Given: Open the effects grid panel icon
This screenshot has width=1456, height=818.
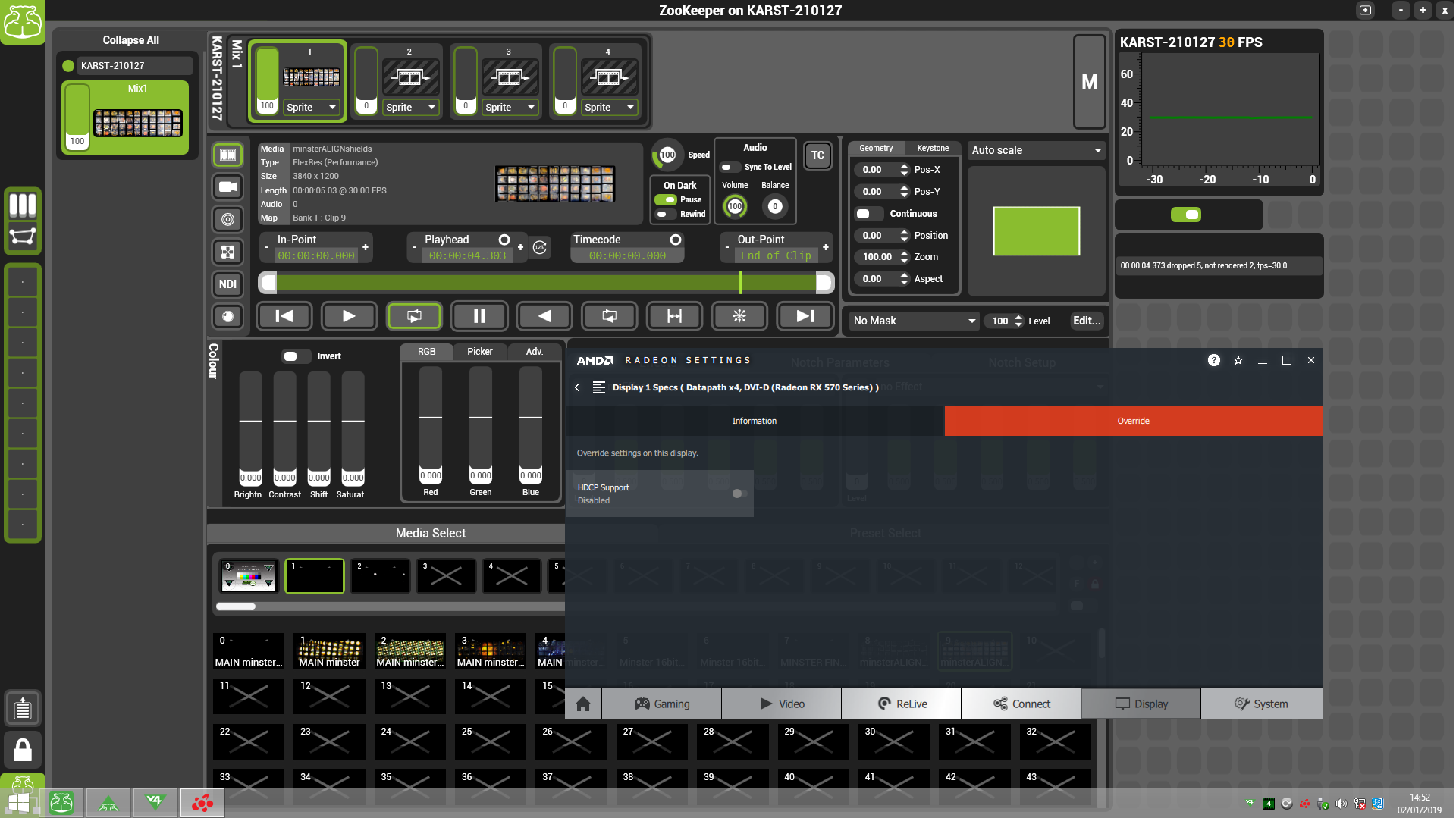Looking at the screenshot, I should pos(227,252).
